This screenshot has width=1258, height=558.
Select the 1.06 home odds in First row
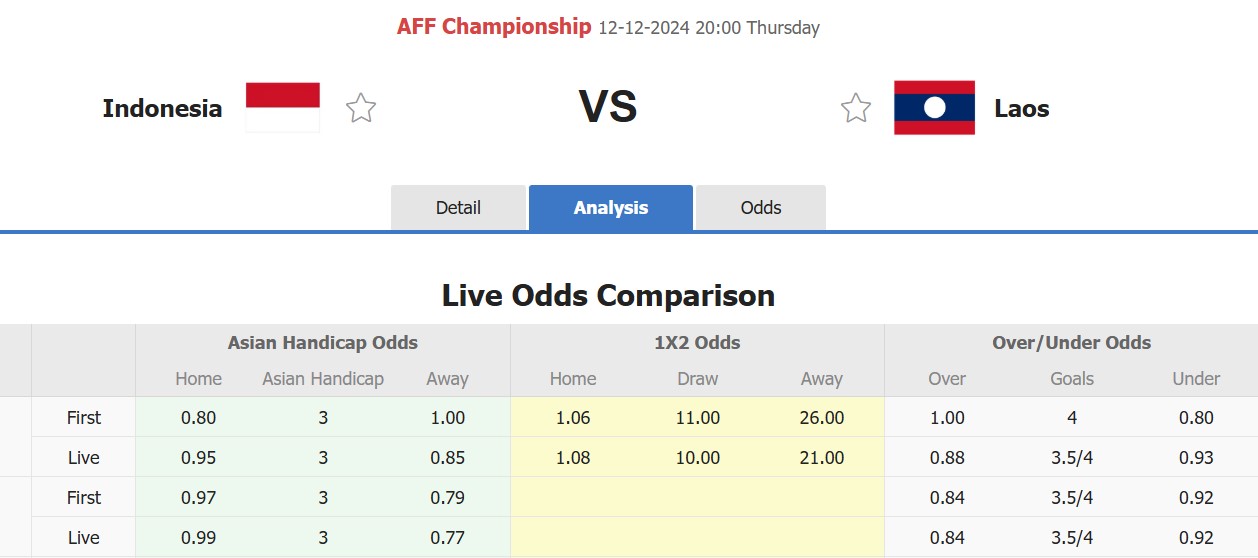tap(573, 418)
